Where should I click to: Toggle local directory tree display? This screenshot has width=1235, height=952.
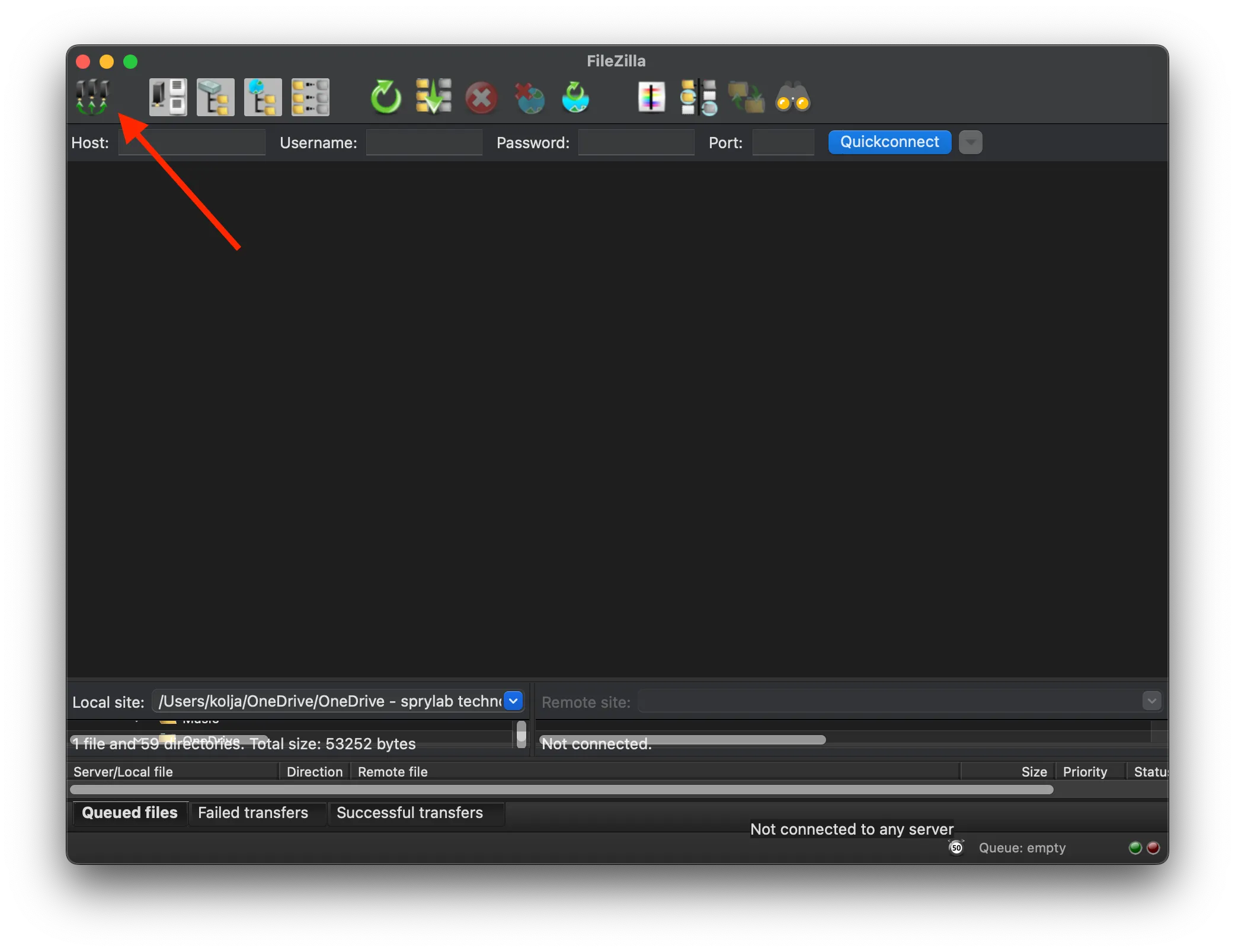point(215,97)
